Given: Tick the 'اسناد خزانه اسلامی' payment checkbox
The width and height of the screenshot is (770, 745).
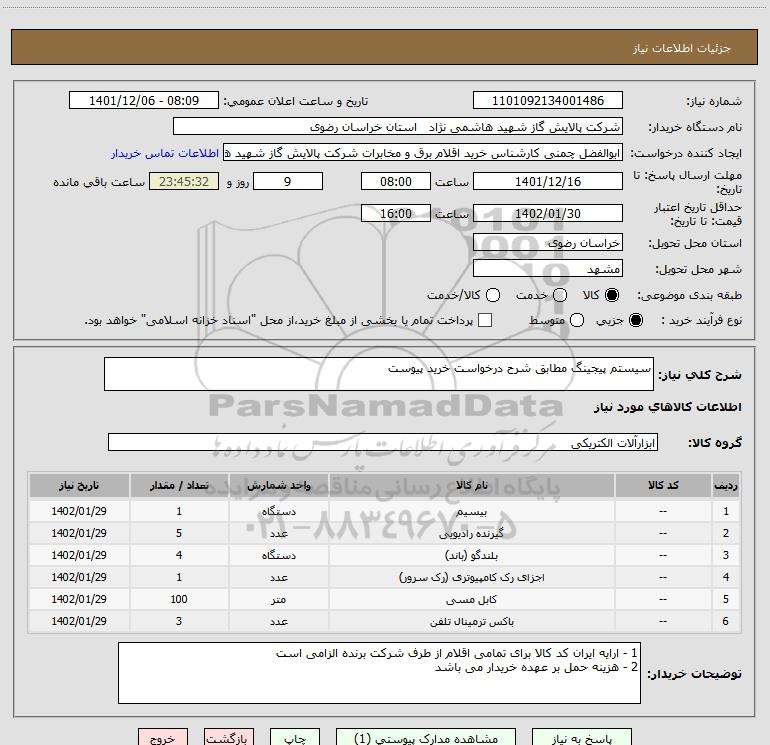Looking at the screenshot, I should pyautogui.click(x=485, y=320).
